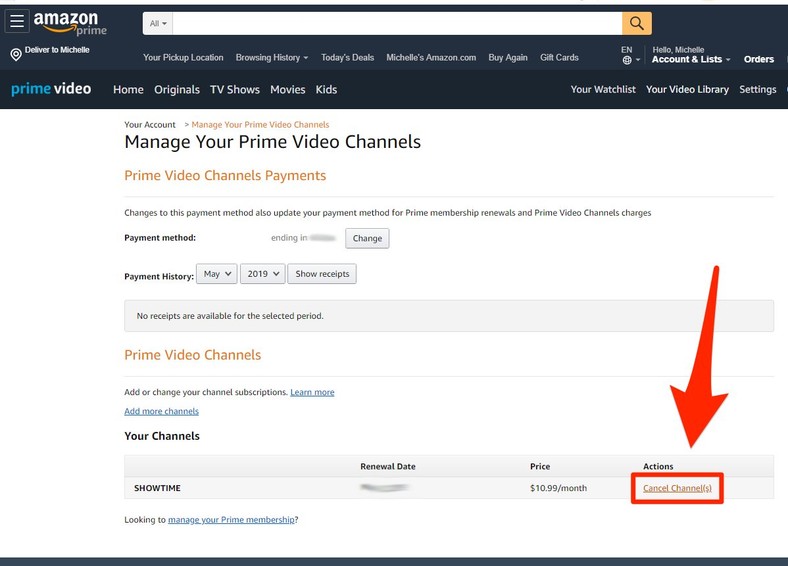
Task: Open the All search category dropdown
Action: (158, 23)
